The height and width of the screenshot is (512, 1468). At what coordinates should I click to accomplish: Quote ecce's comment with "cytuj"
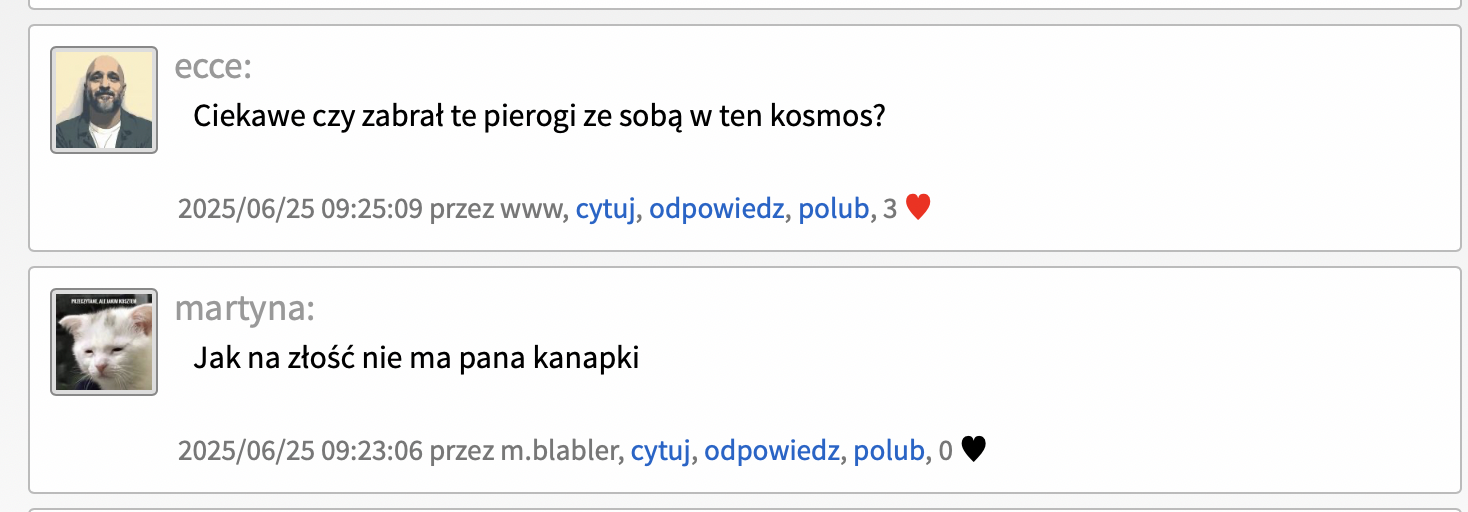[605, 210]
